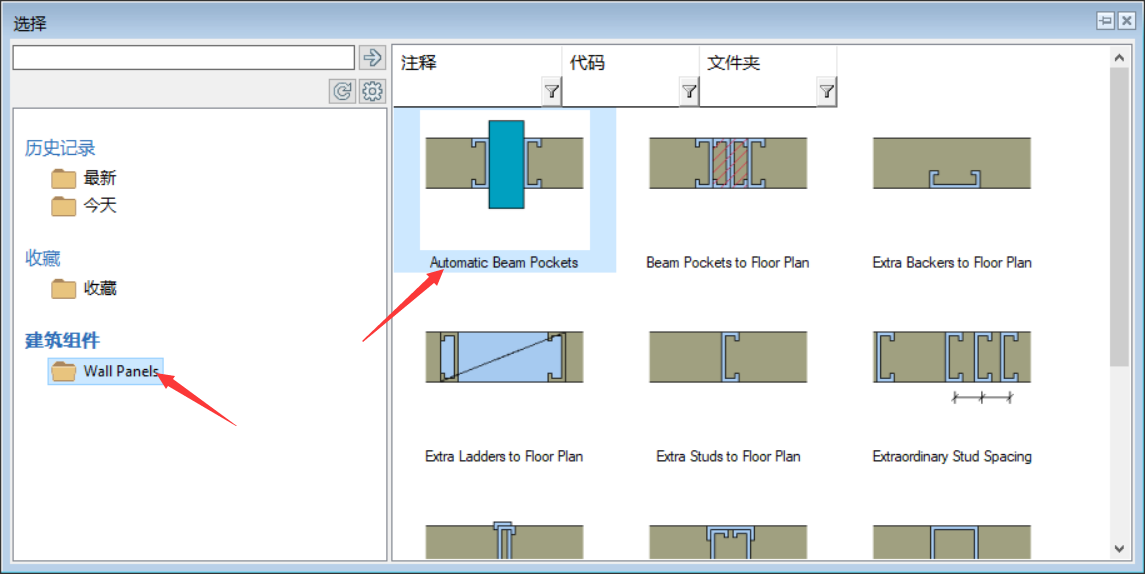Click the Extraordinary Stud Spacing label
1145x574 pixels.
pos(952,456)
